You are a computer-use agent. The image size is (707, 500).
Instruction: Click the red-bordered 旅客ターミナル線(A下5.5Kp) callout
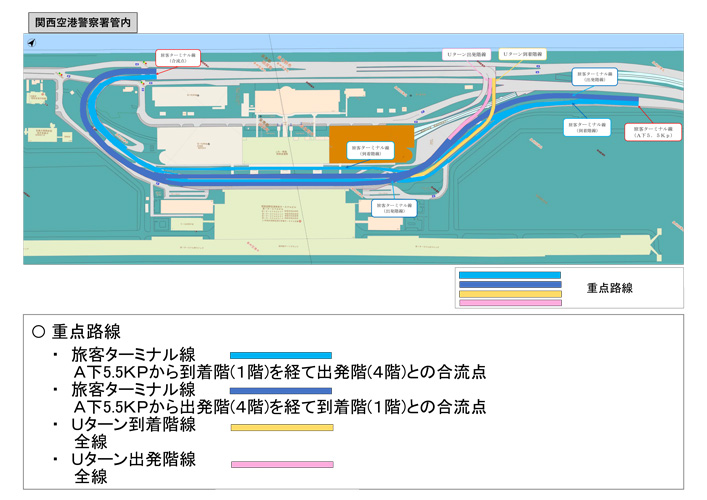(652, 132)
